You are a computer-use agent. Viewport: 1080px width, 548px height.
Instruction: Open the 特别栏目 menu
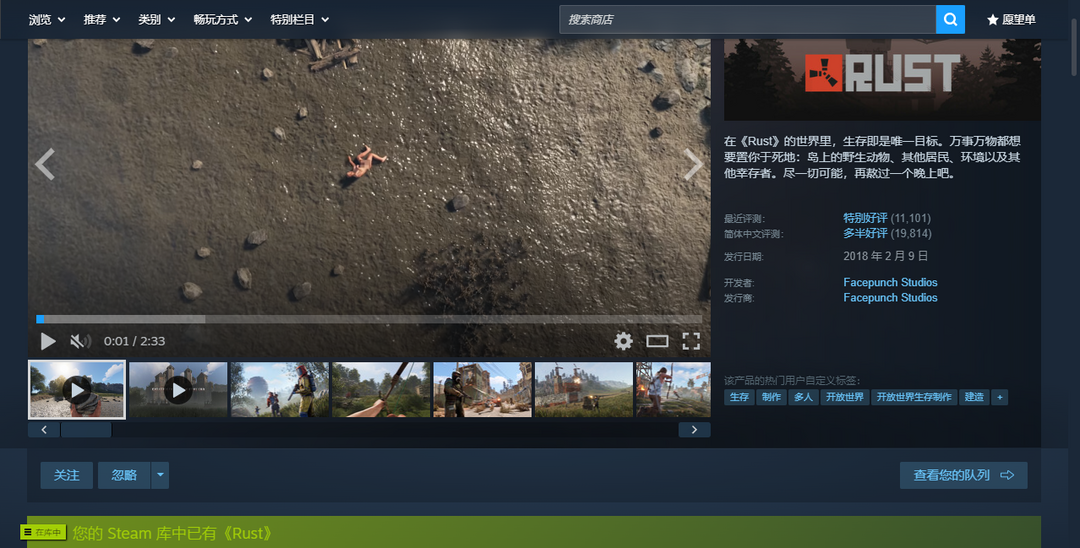[x=299, y=19]
